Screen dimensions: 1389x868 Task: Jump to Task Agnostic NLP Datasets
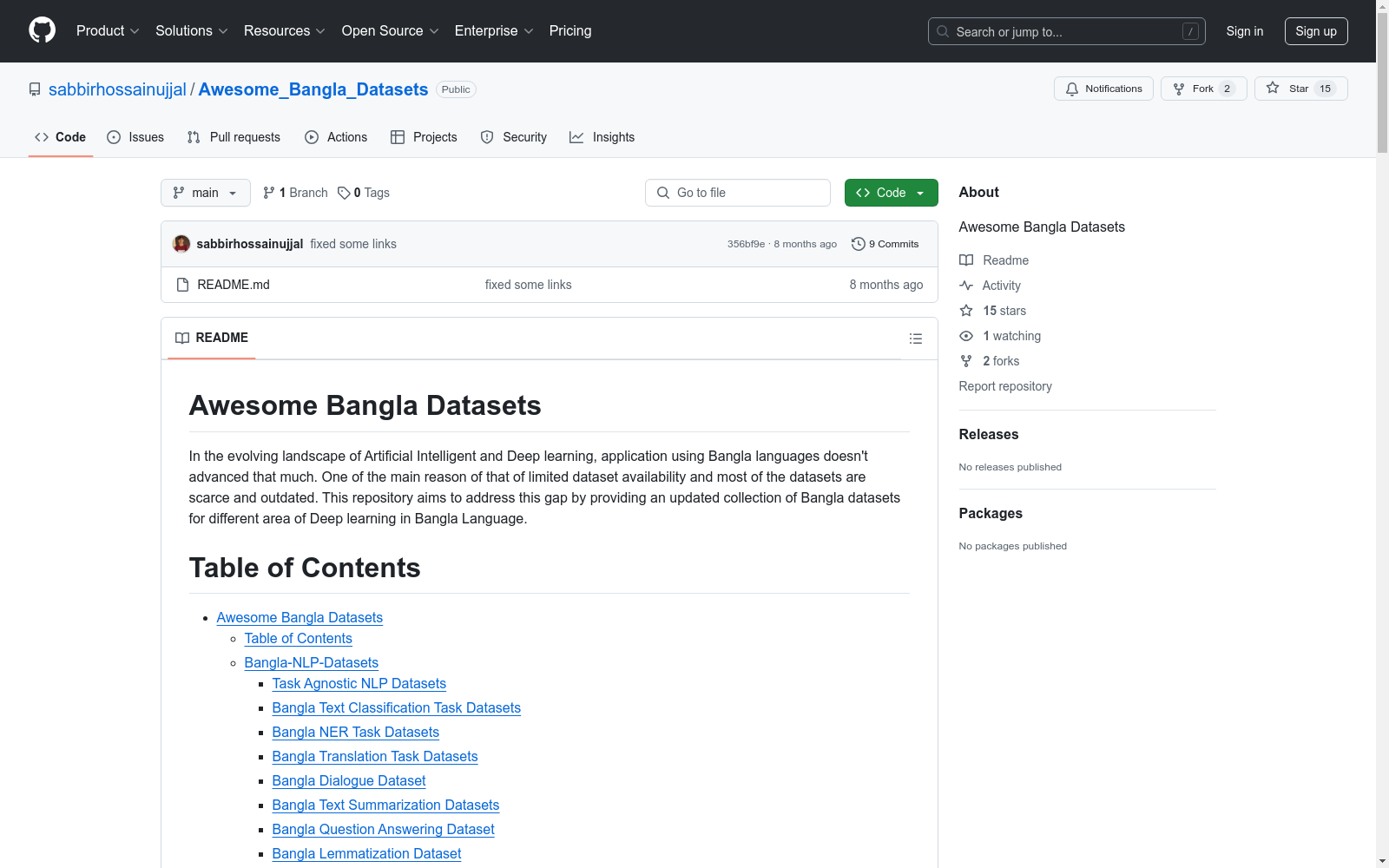click(x=359, y=683)
